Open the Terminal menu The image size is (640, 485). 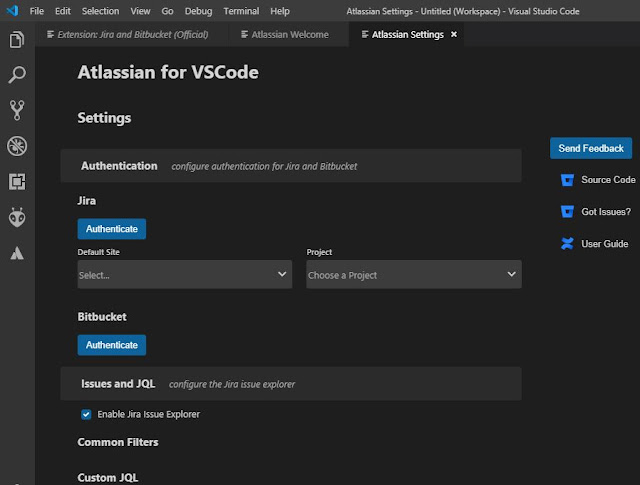[241, 11]
